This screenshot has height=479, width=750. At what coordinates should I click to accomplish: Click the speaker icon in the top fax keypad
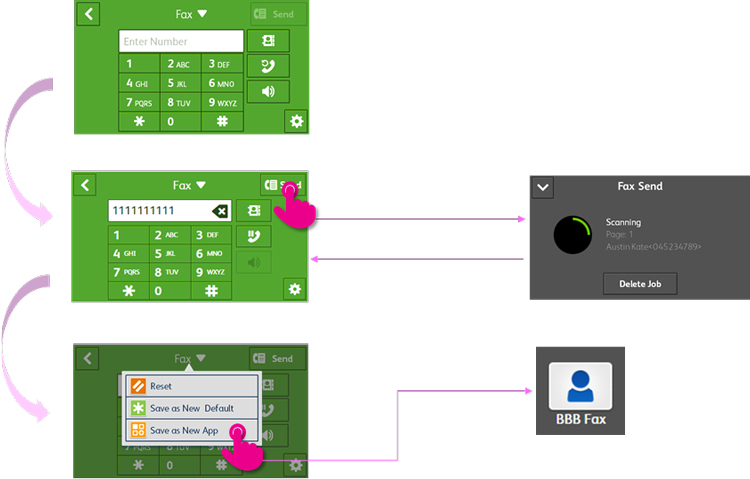click(268, 92)
